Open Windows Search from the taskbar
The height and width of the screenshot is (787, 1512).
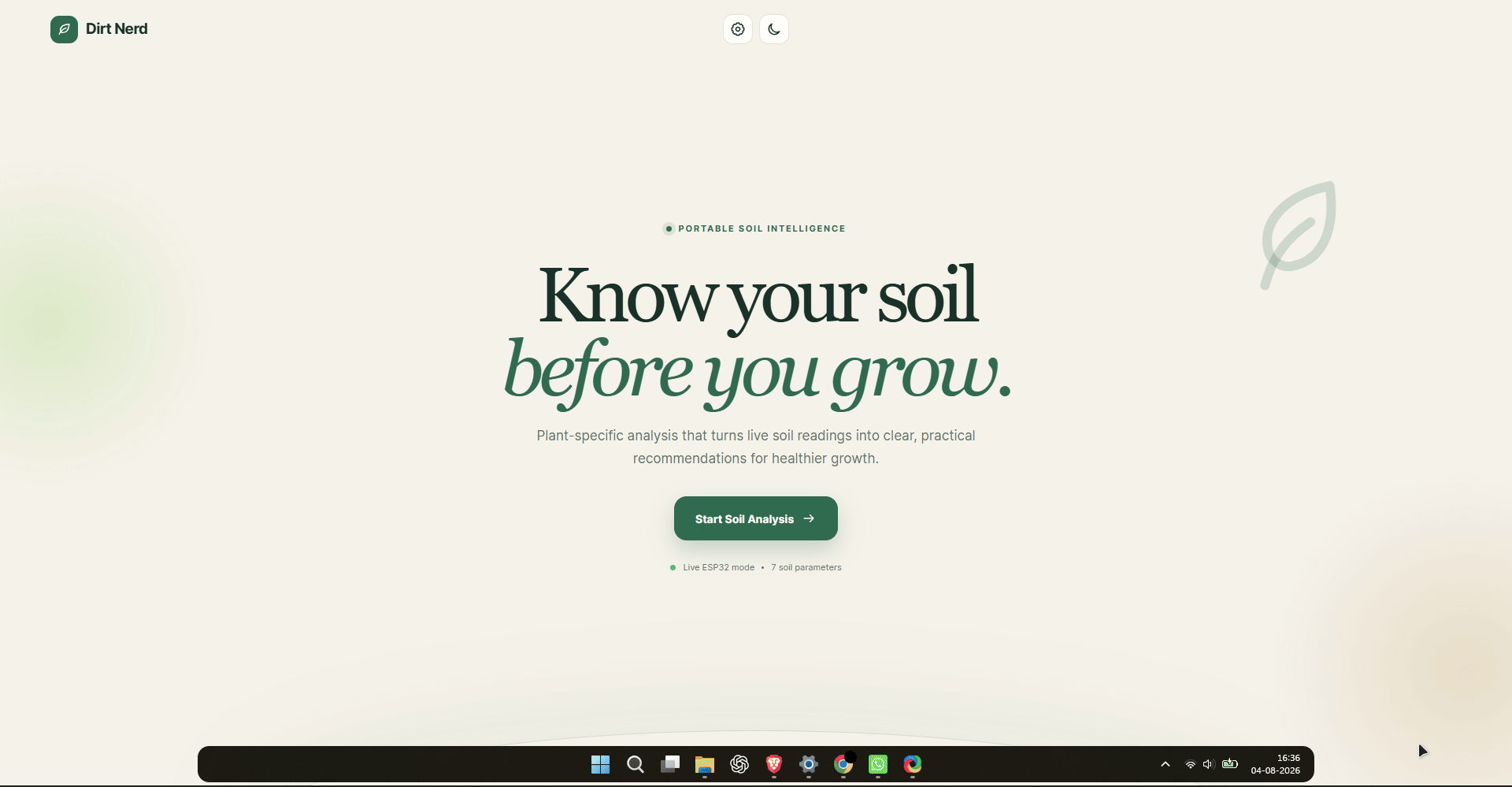point(636,764)
